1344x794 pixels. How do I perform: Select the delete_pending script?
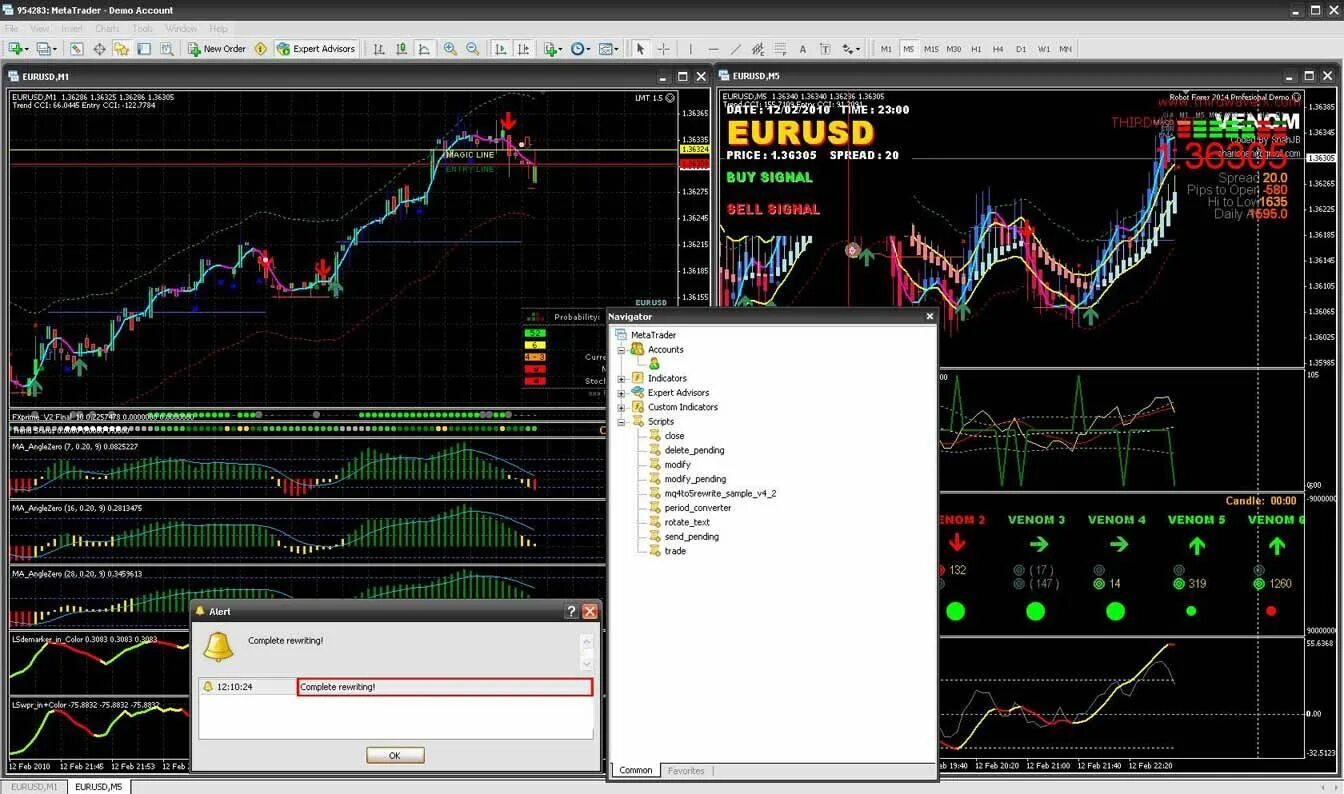click(694, 450)
